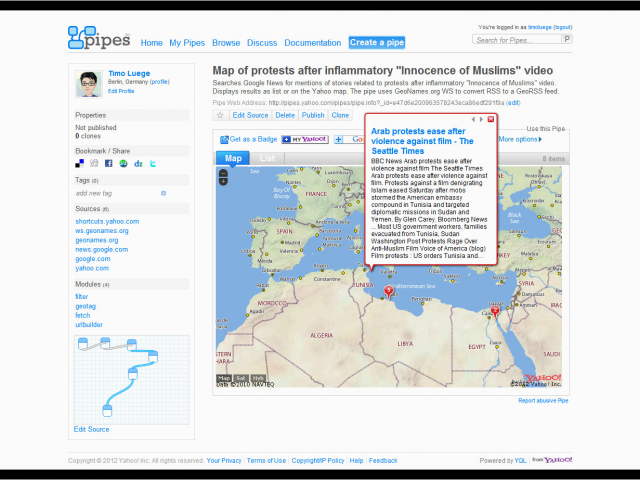
Task: Click edit link beside pipe web address
Action: pos(513,103)
